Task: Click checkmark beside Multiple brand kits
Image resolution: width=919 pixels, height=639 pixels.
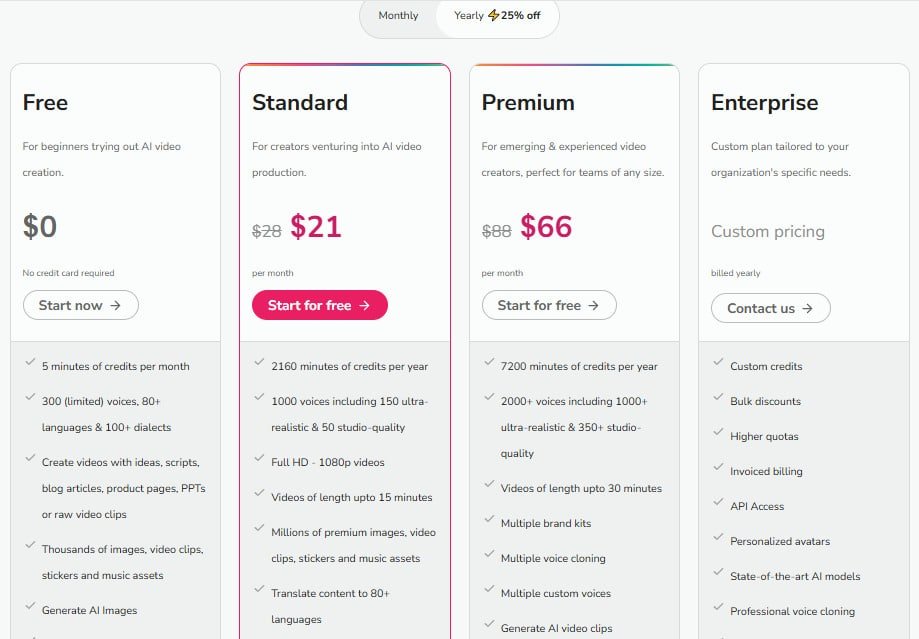Action: 489,519
